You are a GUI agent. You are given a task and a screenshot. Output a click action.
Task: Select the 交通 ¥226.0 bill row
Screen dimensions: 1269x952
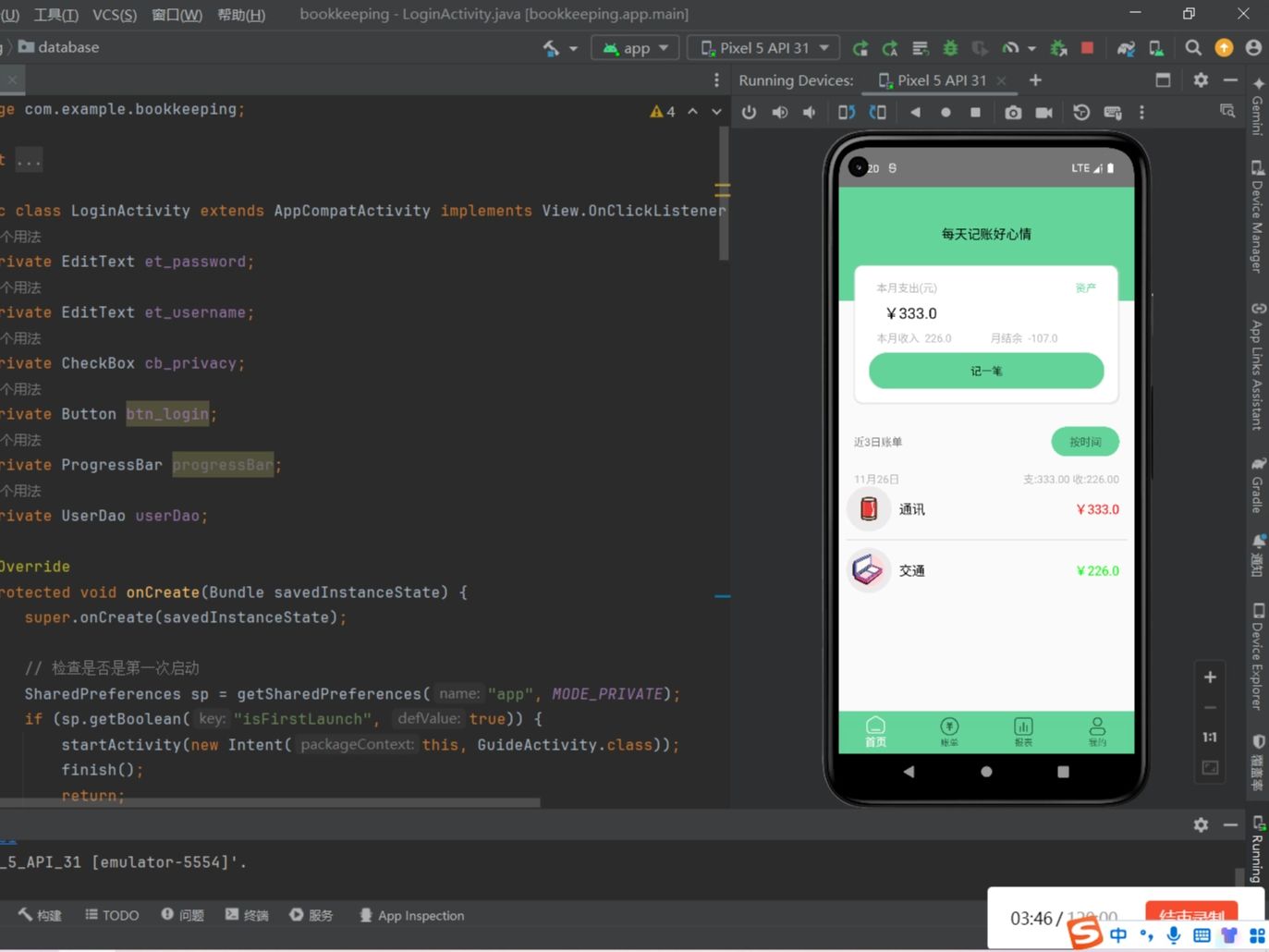(x=986, y=570)
